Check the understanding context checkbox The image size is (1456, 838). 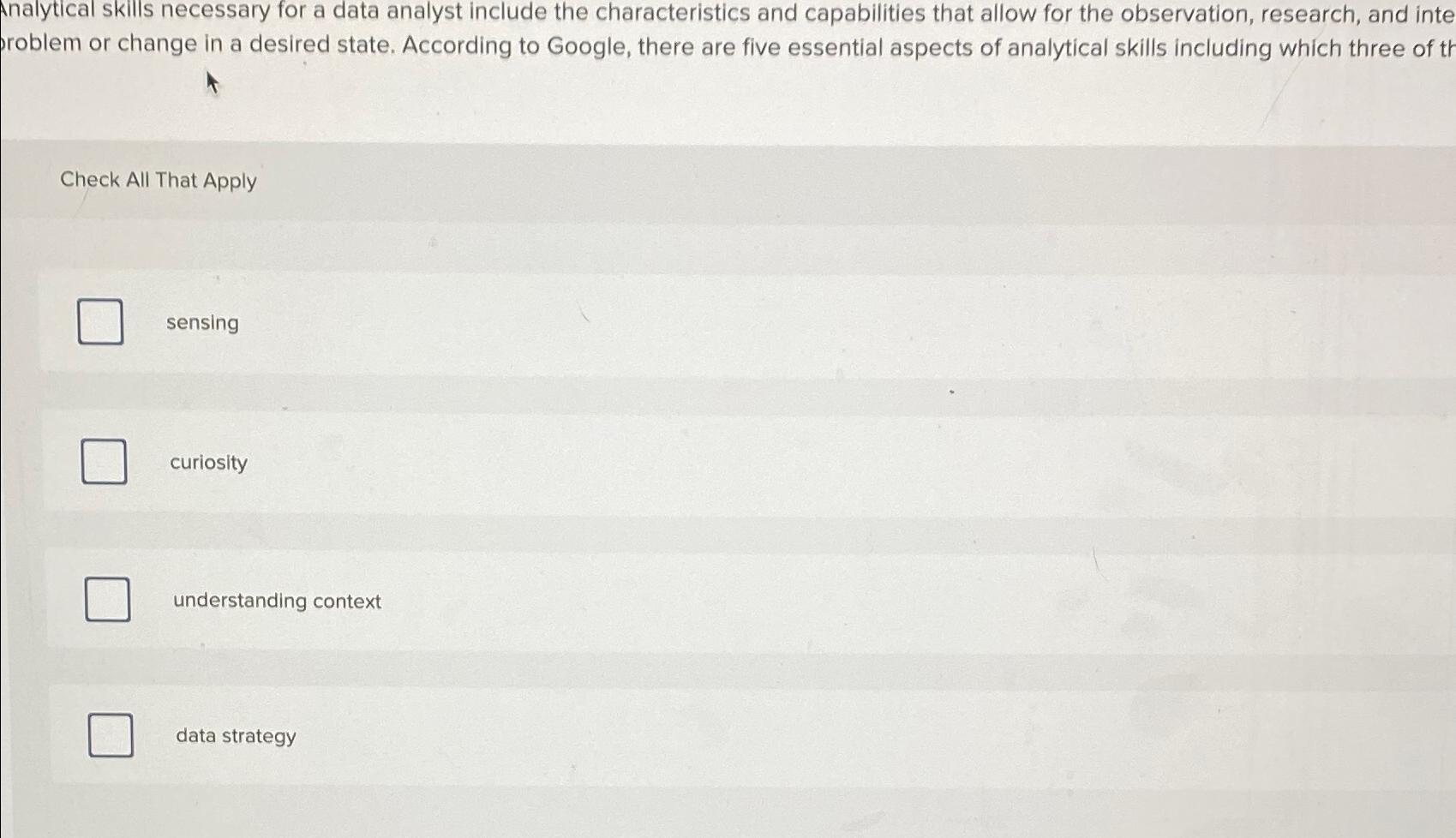[x=108, y=600]
